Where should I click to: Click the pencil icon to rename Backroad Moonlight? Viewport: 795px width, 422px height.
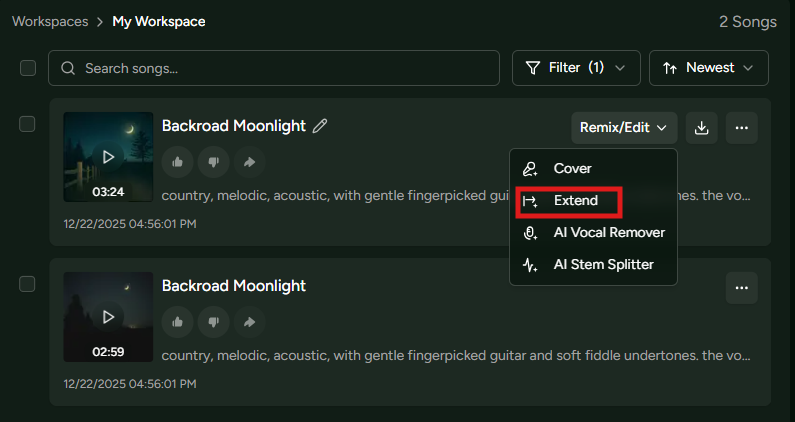tap(320, 126)
